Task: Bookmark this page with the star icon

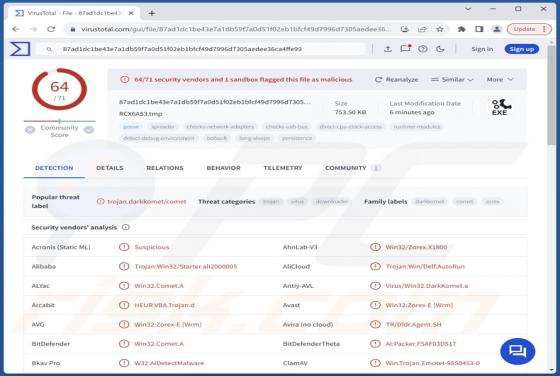Action: click(x=440, y=29)
